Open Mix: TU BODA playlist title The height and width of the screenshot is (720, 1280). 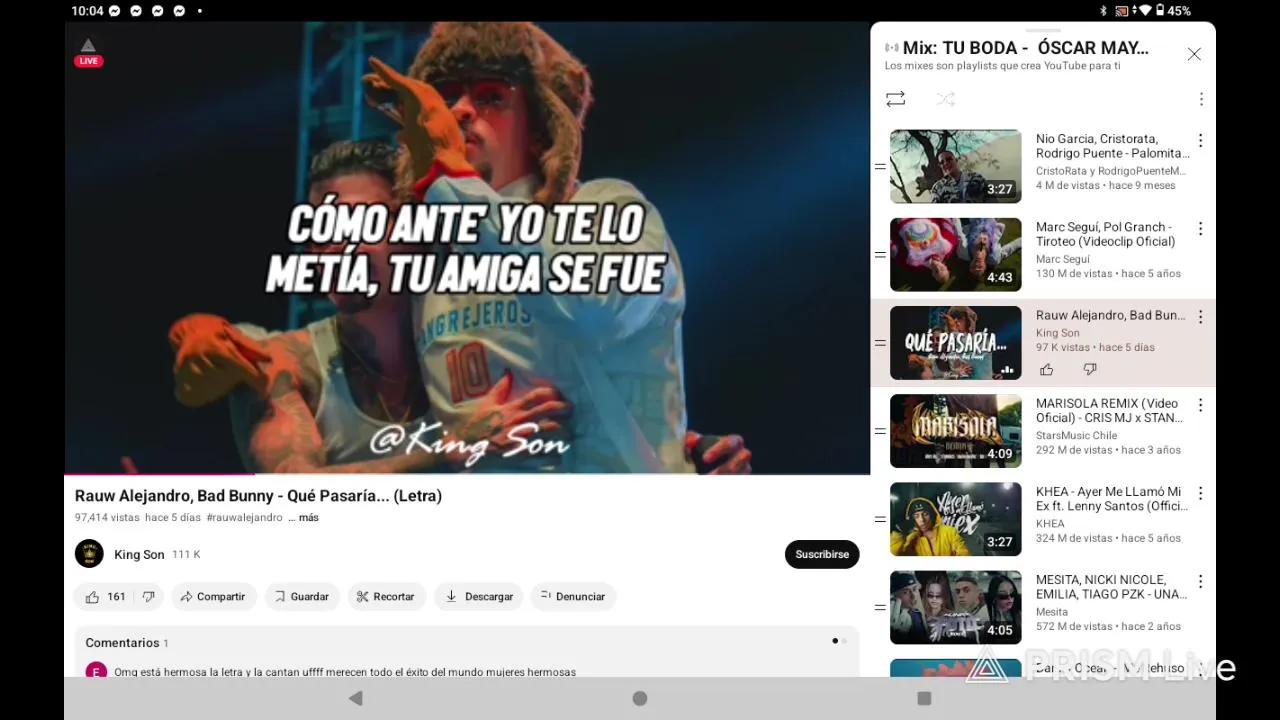coord(1026,48)
